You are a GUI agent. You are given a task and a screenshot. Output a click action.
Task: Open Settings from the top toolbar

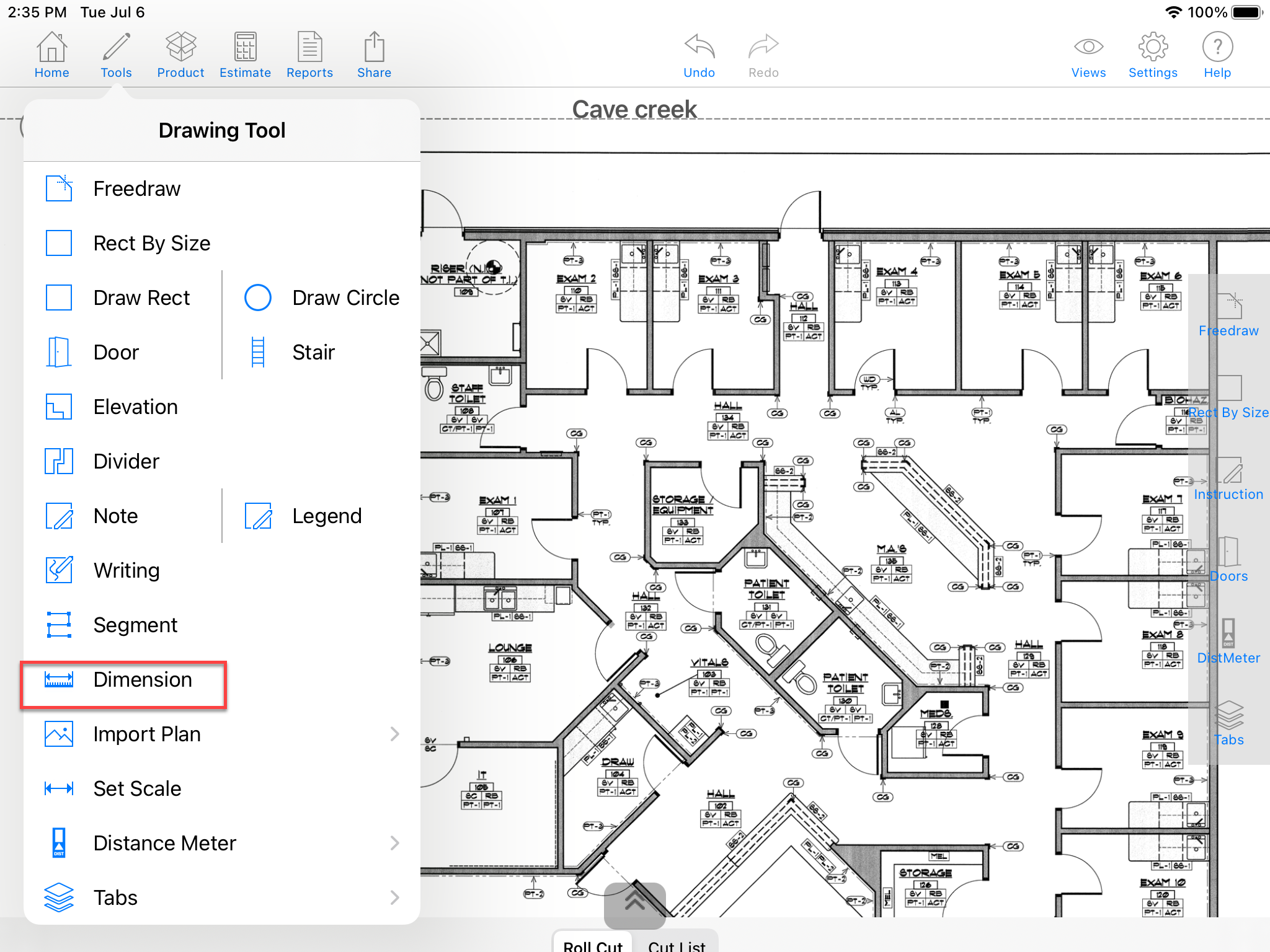coord(1152,55)
